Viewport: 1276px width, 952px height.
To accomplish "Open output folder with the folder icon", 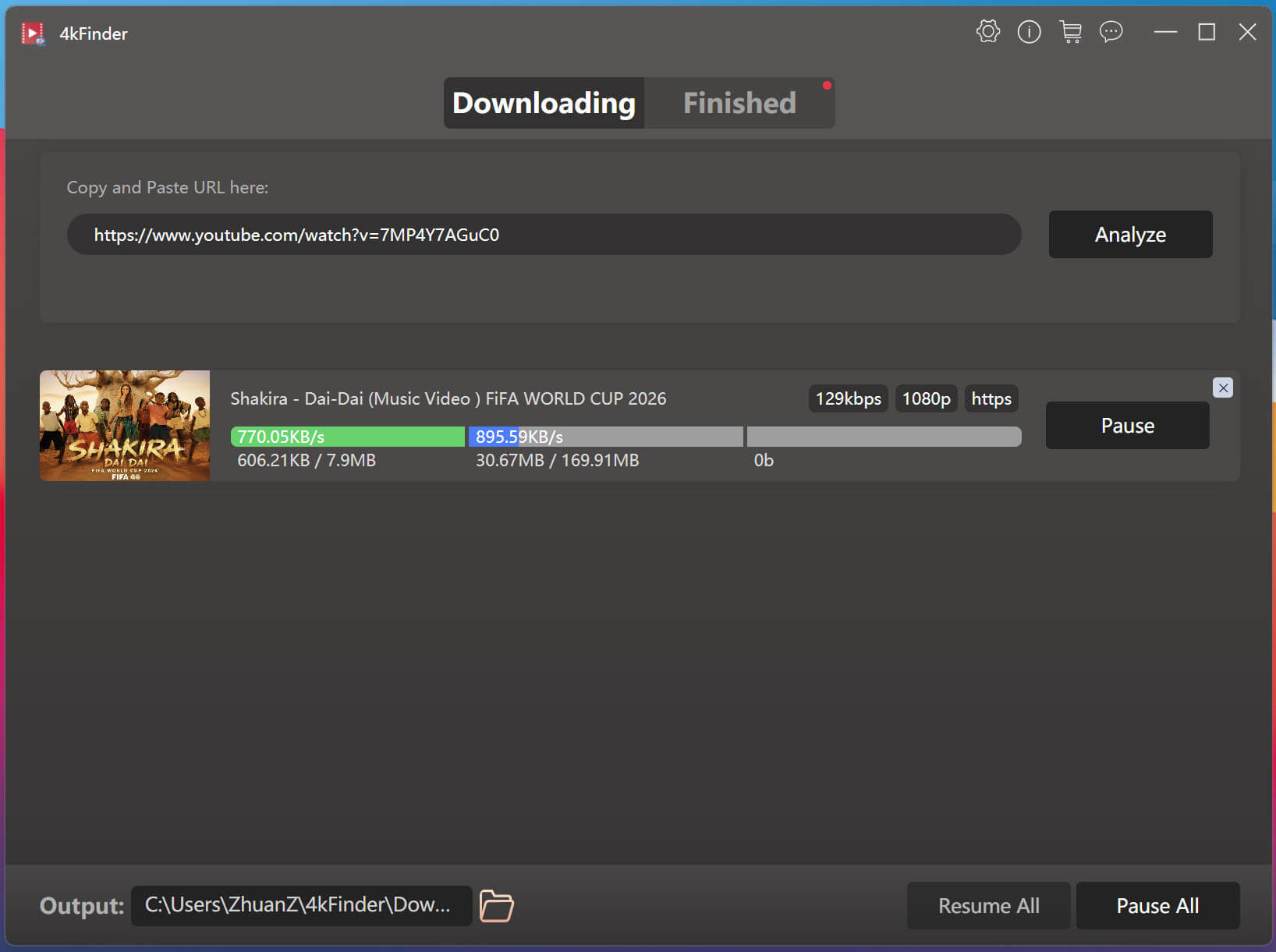I will coord(496,905).
